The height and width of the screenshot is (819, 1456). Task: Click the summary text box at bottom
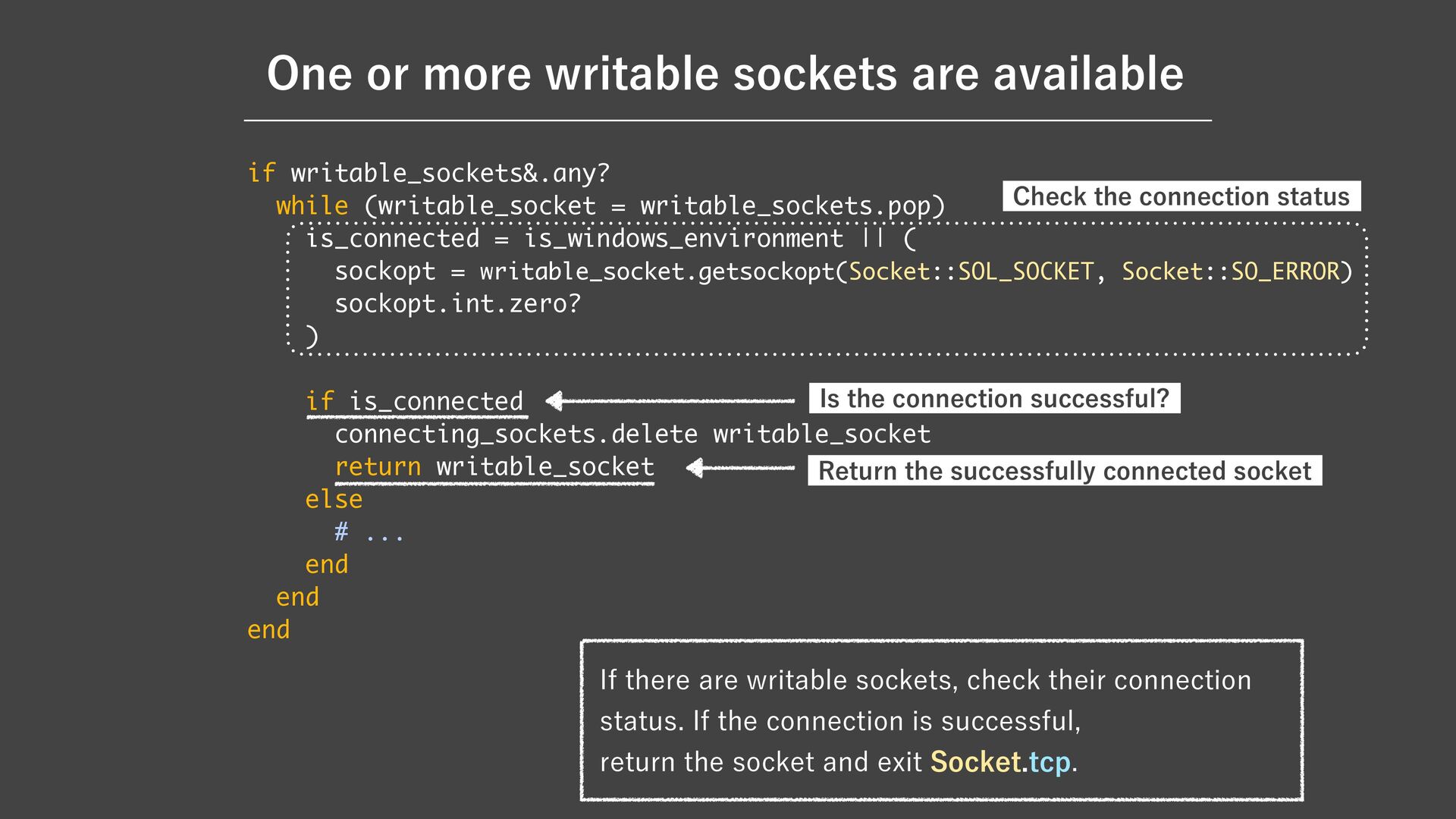(x=940, y=720)
